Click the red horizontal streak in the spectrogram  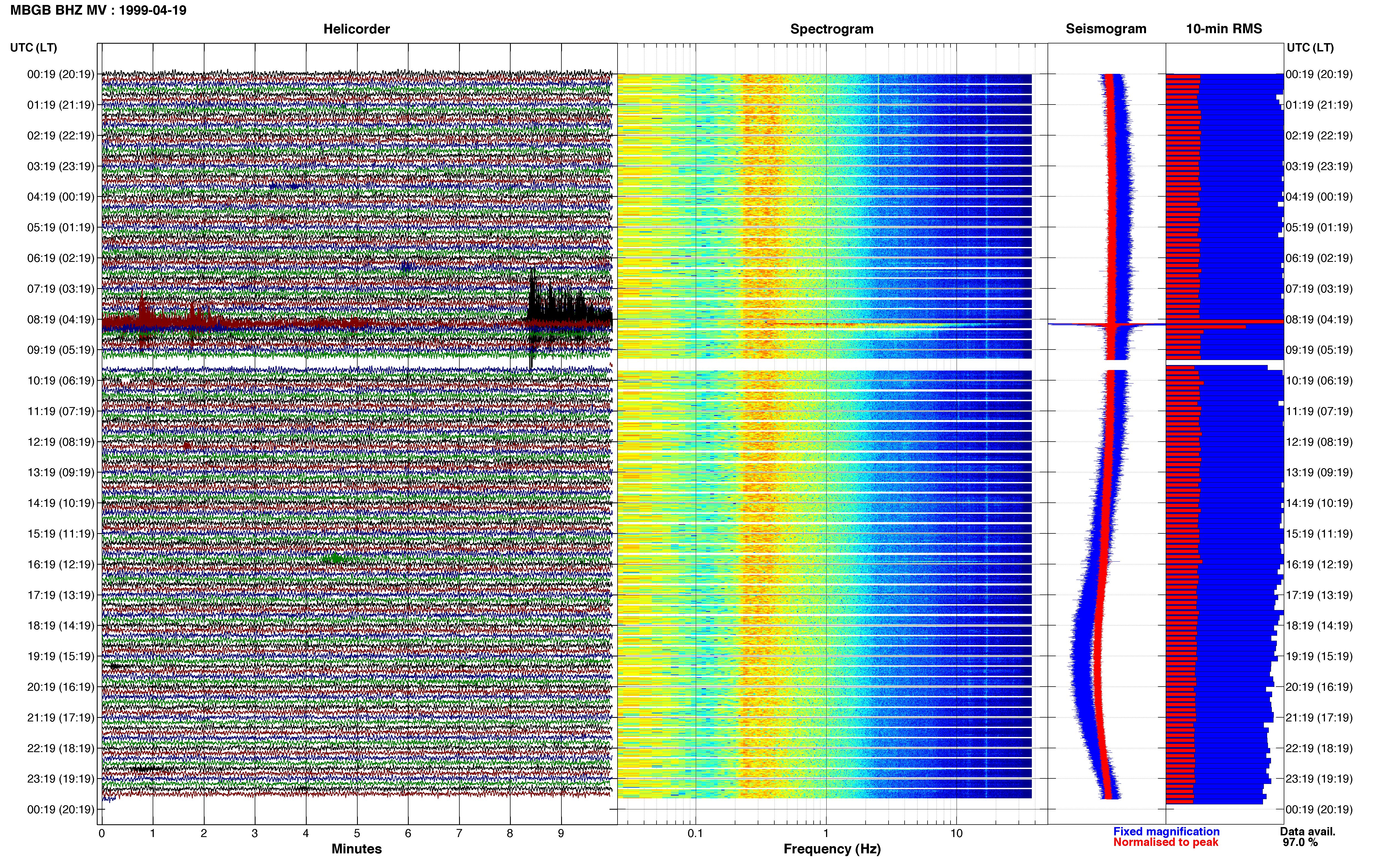click(861, 324)
